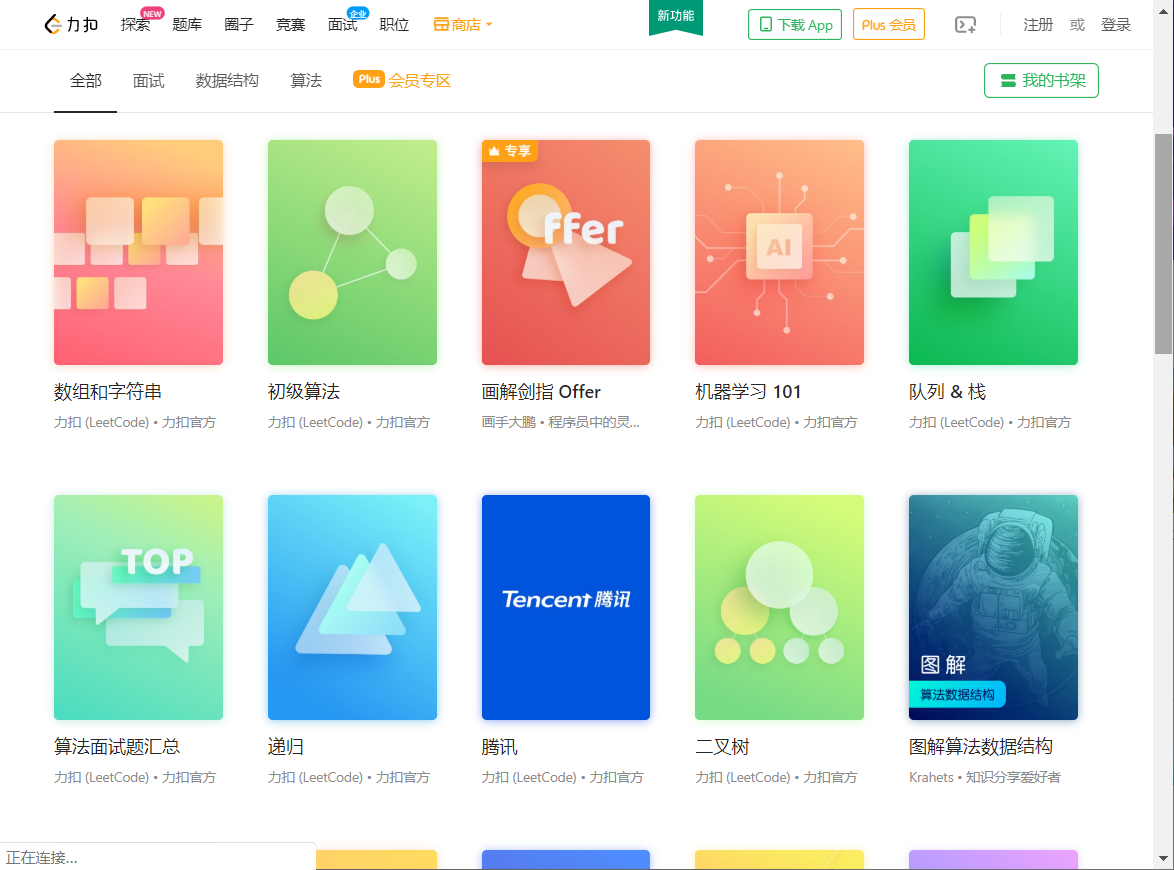This screenshot has height=870, width=1174.
Task: Click the 图解算法数据结构 title
Action: pyautogui.click(x=981, y=746)
